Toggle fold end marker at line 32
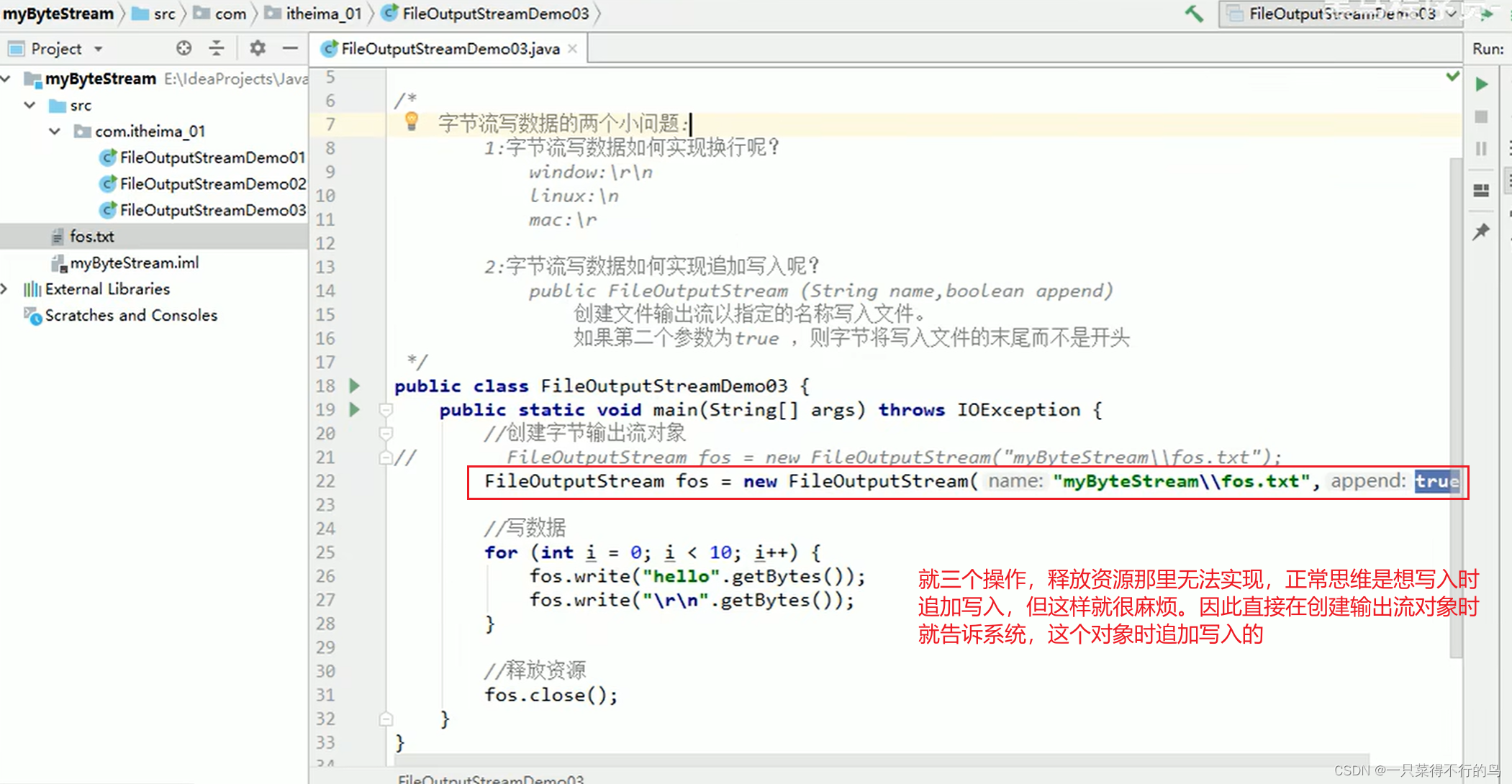Viewport: 1512px width, 784px height. (386, 719)
